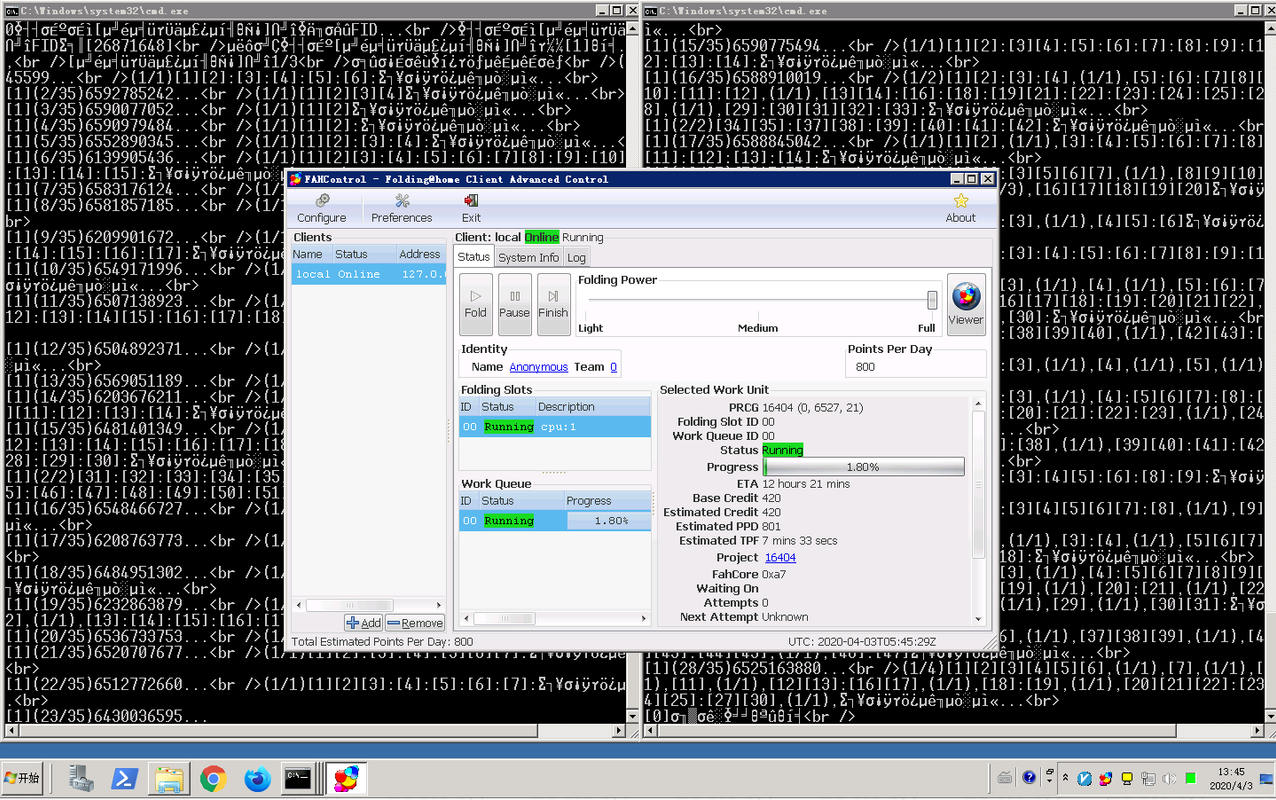Image resolution: width=1276 pixels, height=800 pixels.
Task: Open Google Chrome from taskbar
Action: (213, 778)
